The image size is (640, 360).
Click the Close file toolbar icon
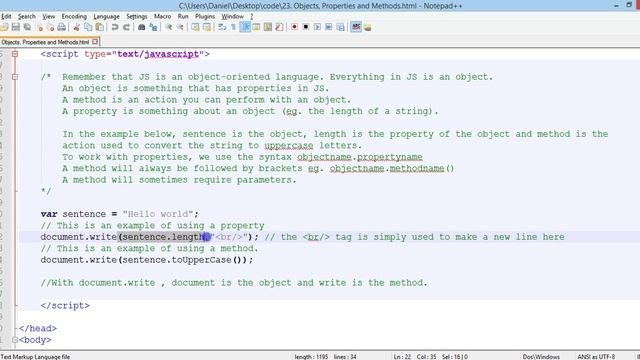point(39,27)
